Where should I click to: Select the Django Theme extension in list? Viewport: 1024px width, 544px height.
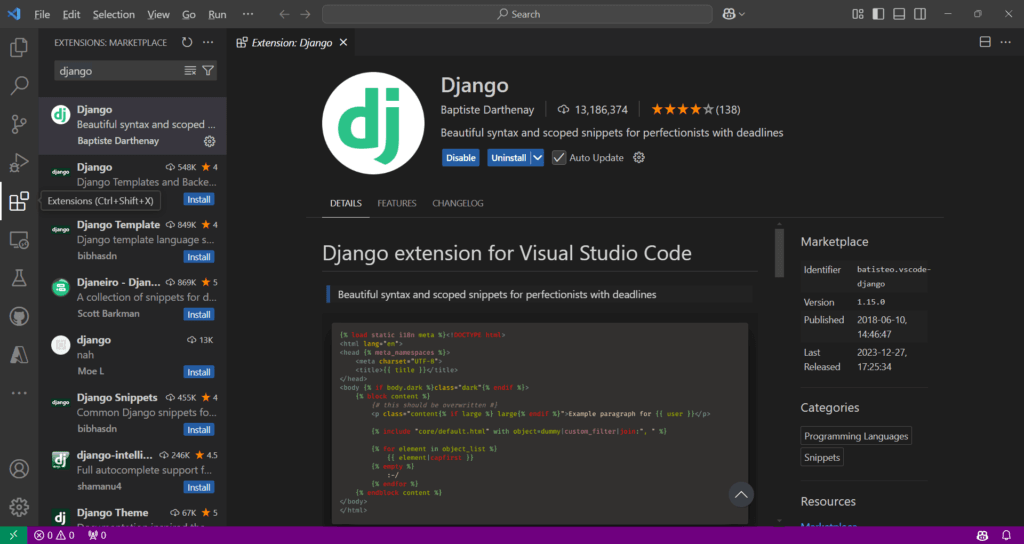tap(133, 516)
